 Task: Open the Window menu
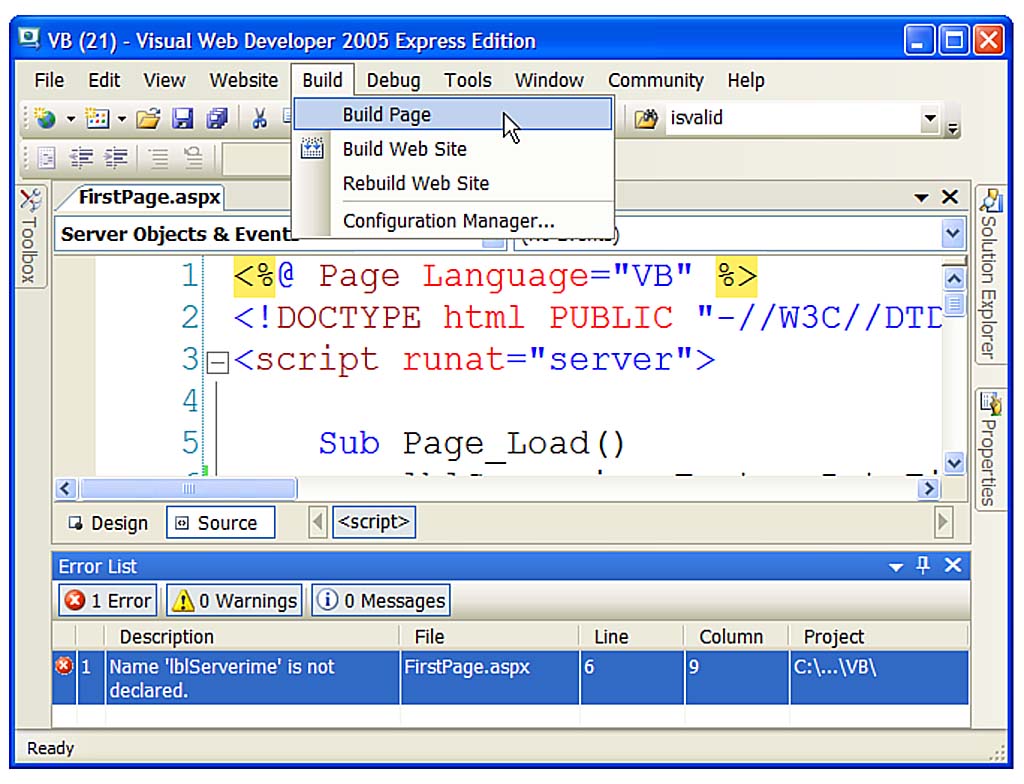(549, 80)
